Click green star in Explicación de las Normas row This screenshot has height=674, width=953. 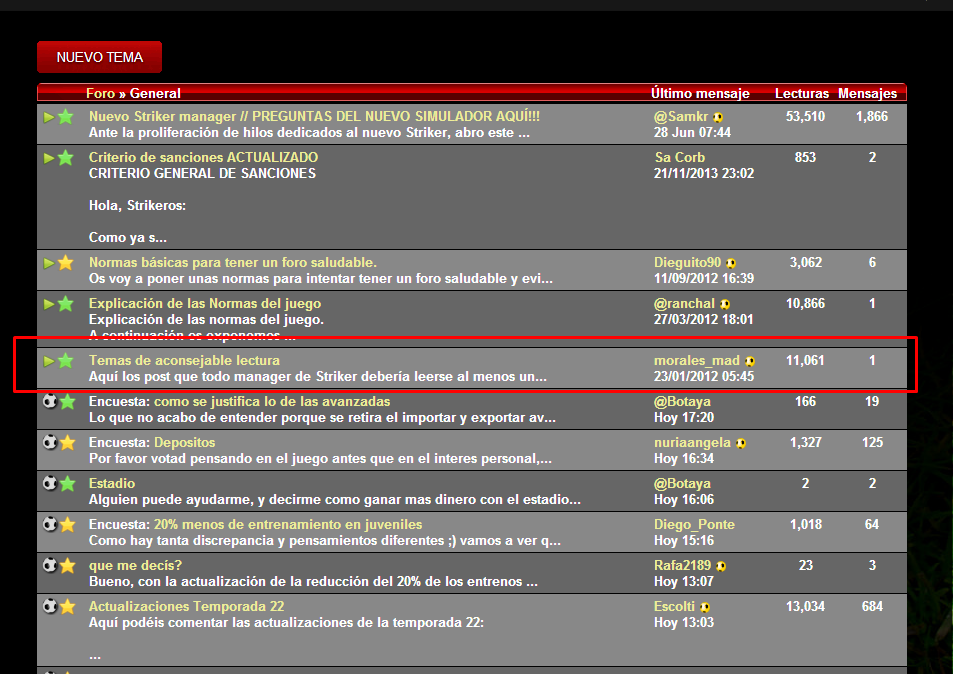coord(66,303)
